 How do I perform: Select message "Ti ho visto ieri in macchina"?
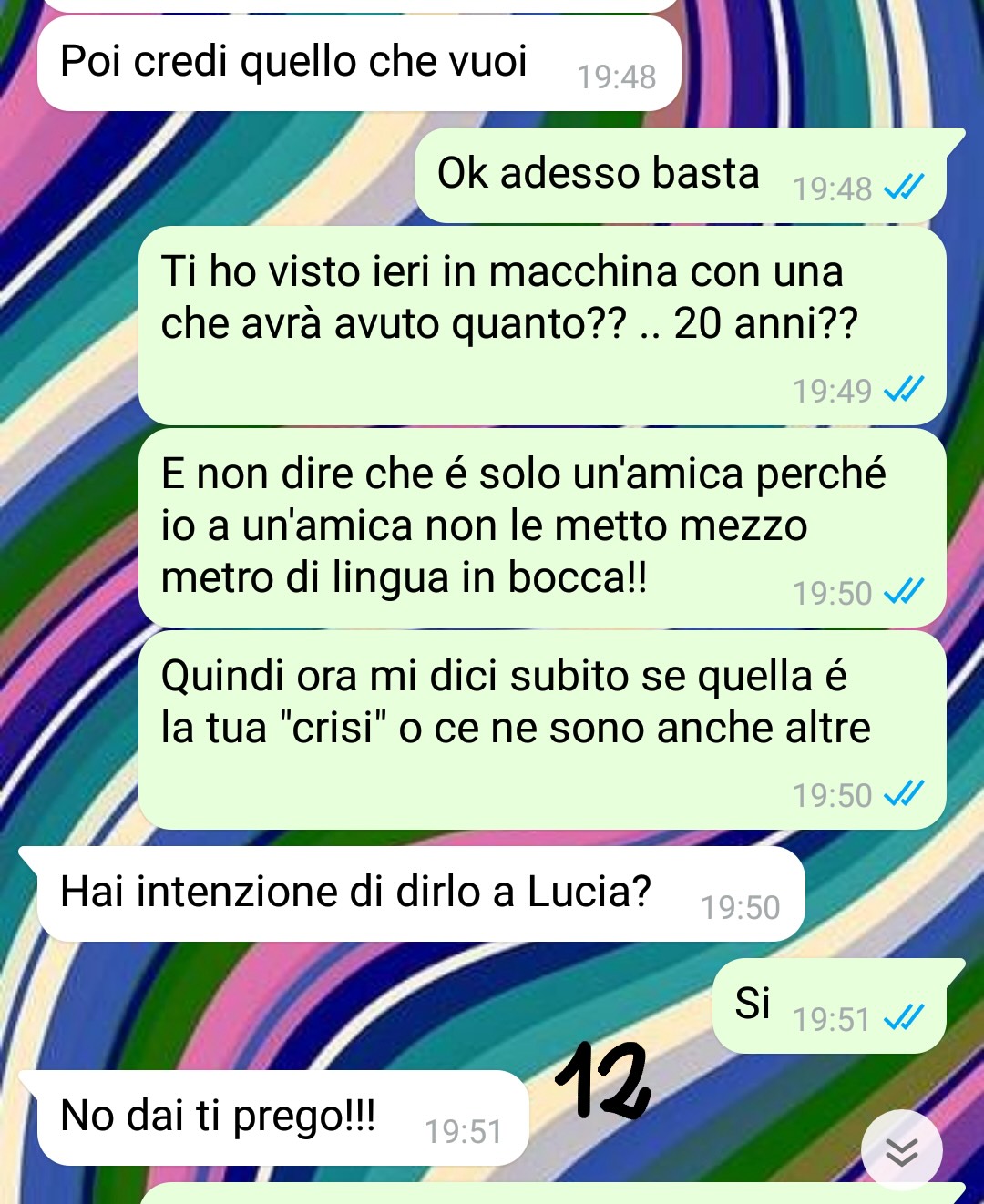click(542, 326)
